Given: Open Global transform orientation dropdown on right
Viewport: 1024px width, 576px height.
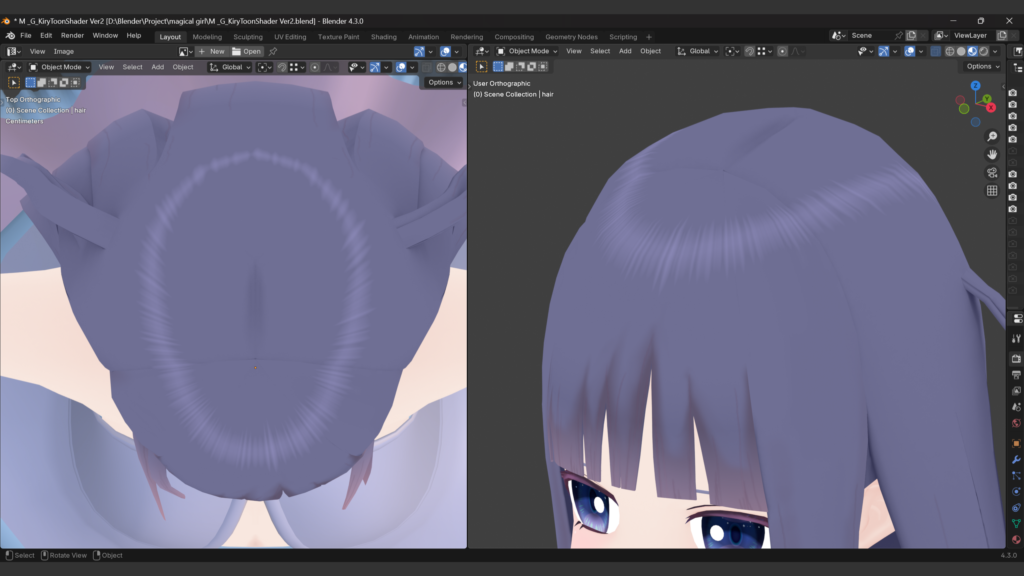Looking at the screenshot, I should pos(698,51).
